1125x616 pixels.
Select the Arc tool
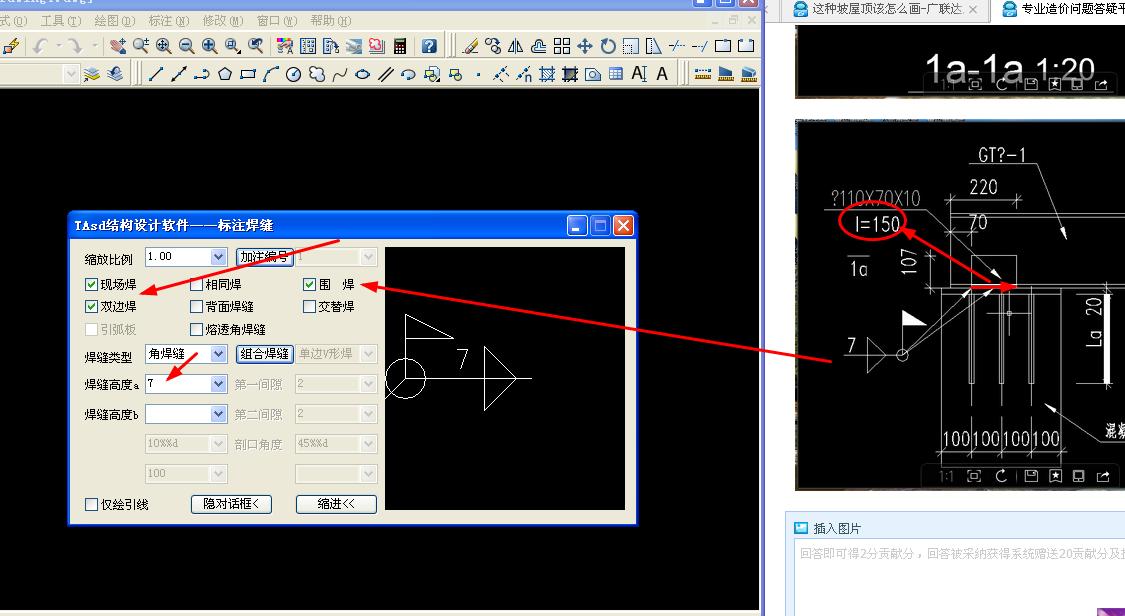(270, 74)
